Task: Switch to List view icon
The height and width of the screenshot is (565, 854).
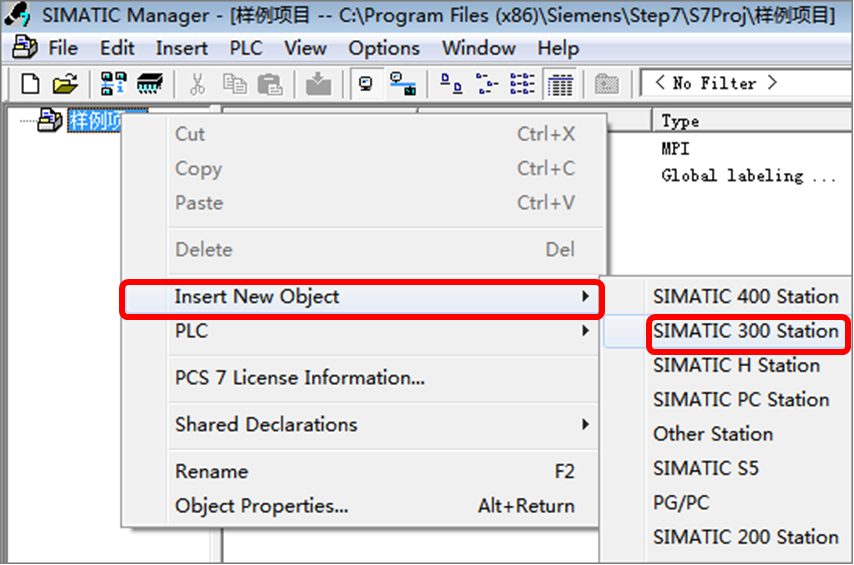Action: point(522,84)
